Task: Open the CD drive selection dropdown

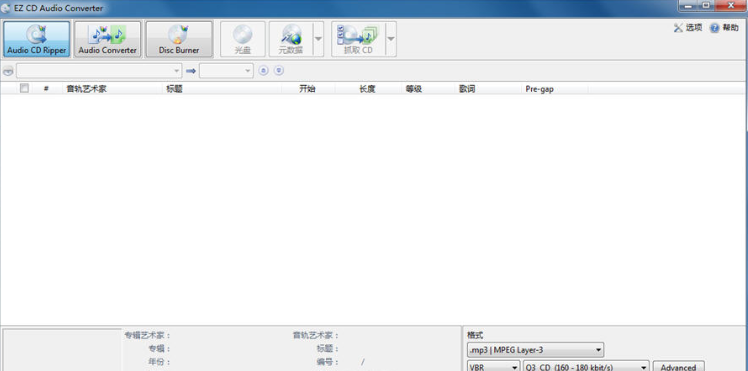Action: (x=99, y=71)
